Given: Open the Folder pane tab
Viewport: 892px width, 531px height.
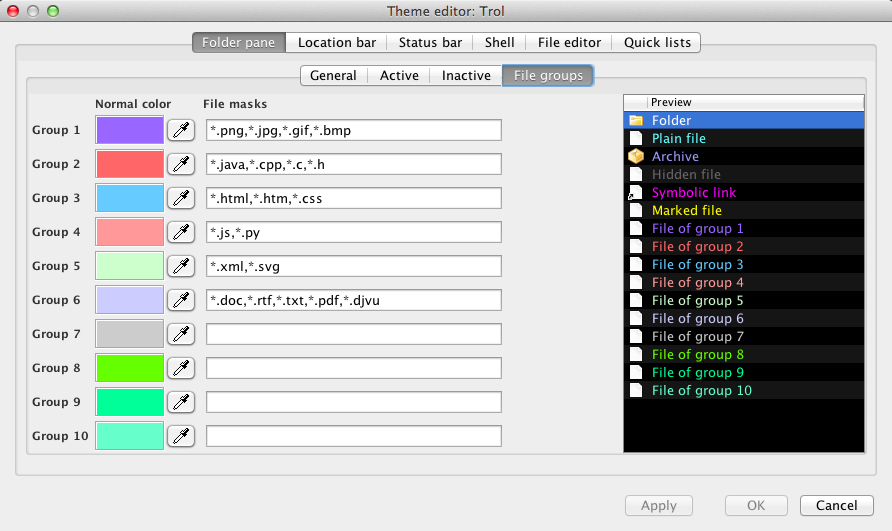Looking at the screenshot, I should (x=238, y=43).
